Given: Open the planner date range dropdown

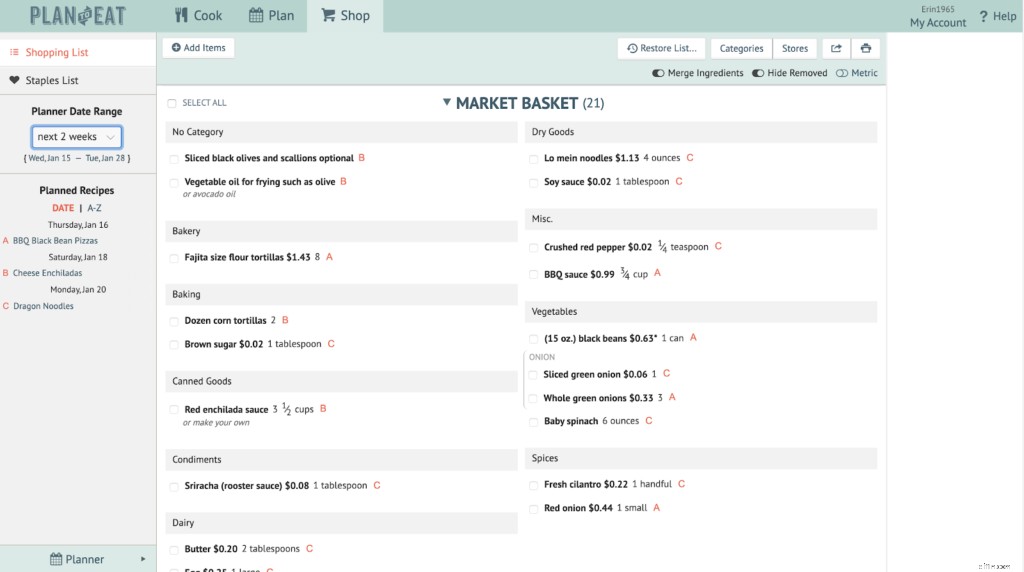Looking at the screenshot, I should (77, 137).
